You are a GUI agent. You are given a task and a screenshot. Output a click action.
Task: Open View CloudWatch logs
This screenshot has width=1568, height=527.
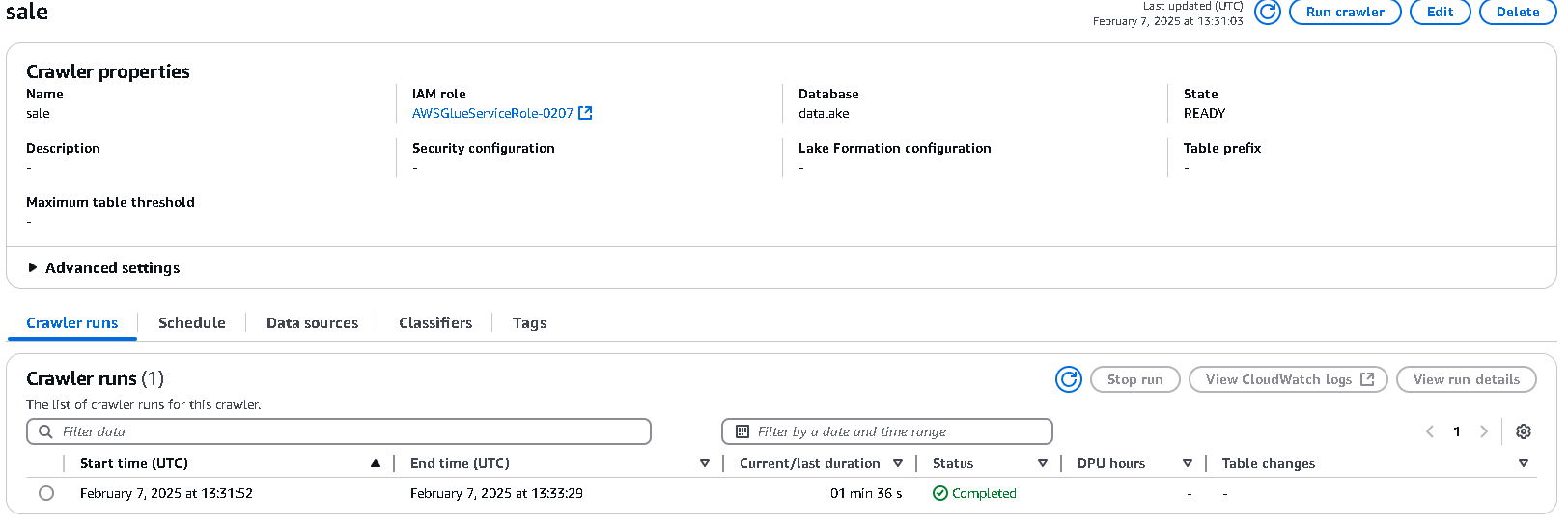[x=1288, y=379]
